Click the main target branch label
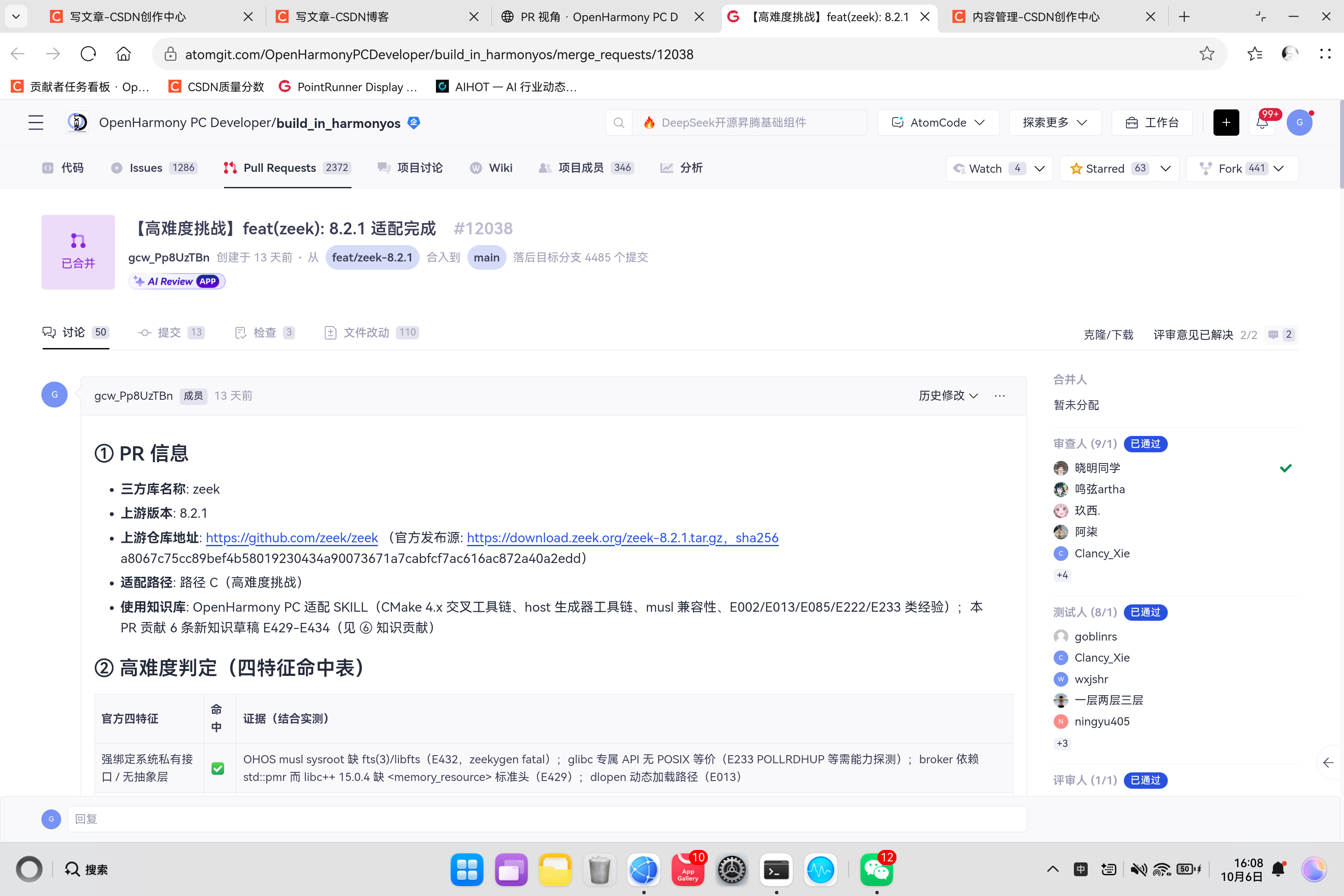This screenshot has height=896, width=1344. tap(486, 257)
